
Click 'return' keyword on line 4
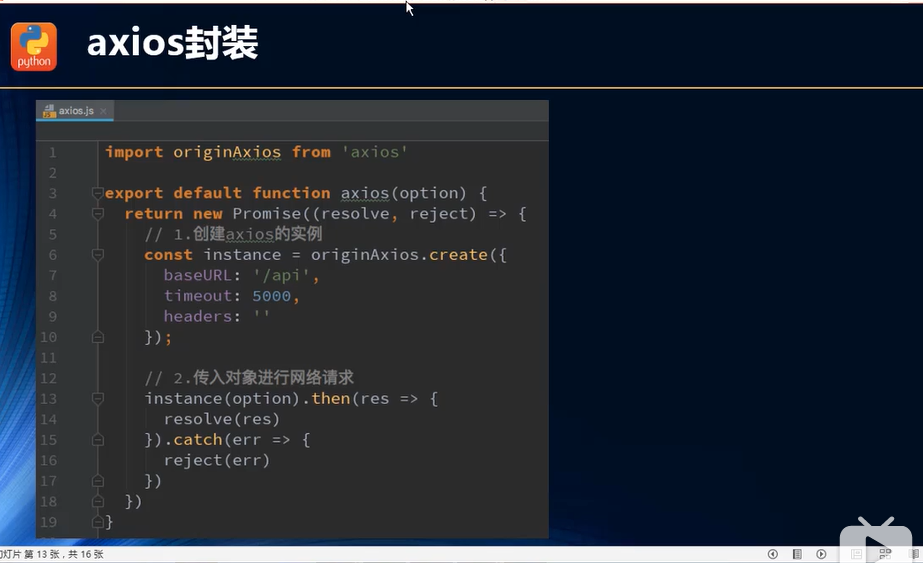coord(154,214)
